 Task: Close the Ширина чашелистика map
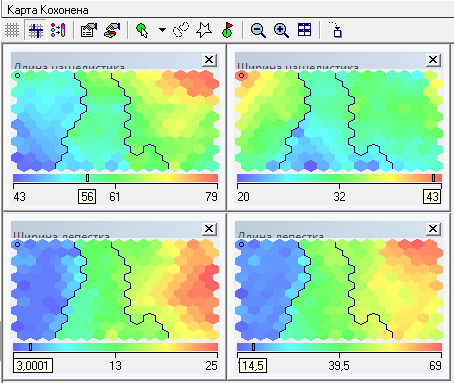pyautogui.click(x=433, y=60)
